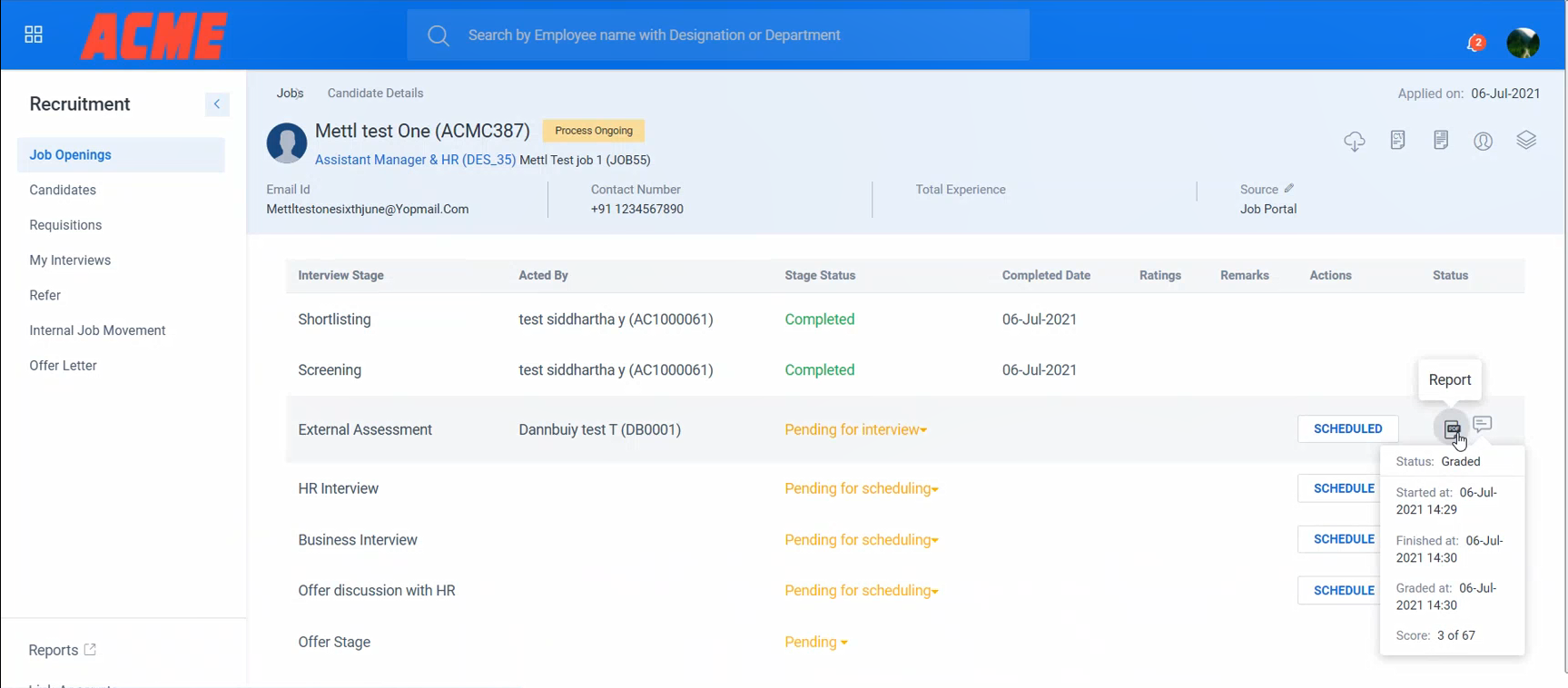This screenshot has width=1568, height=688.
Task: Open Candidates in sidebar
Action: coord(63,190)
